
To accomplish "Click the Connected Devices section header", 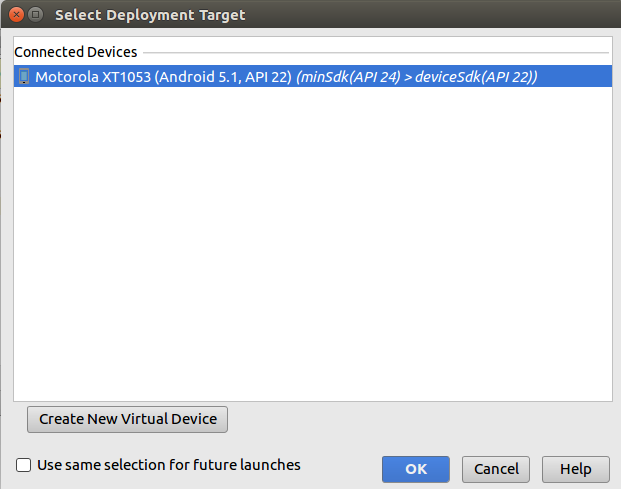I will 76,52.
